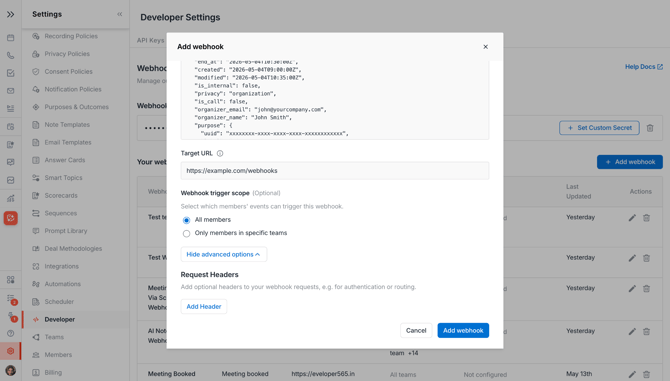Expand the collapsed left navigation rail
Screen dimensions: 670x381
coord(10,15)
